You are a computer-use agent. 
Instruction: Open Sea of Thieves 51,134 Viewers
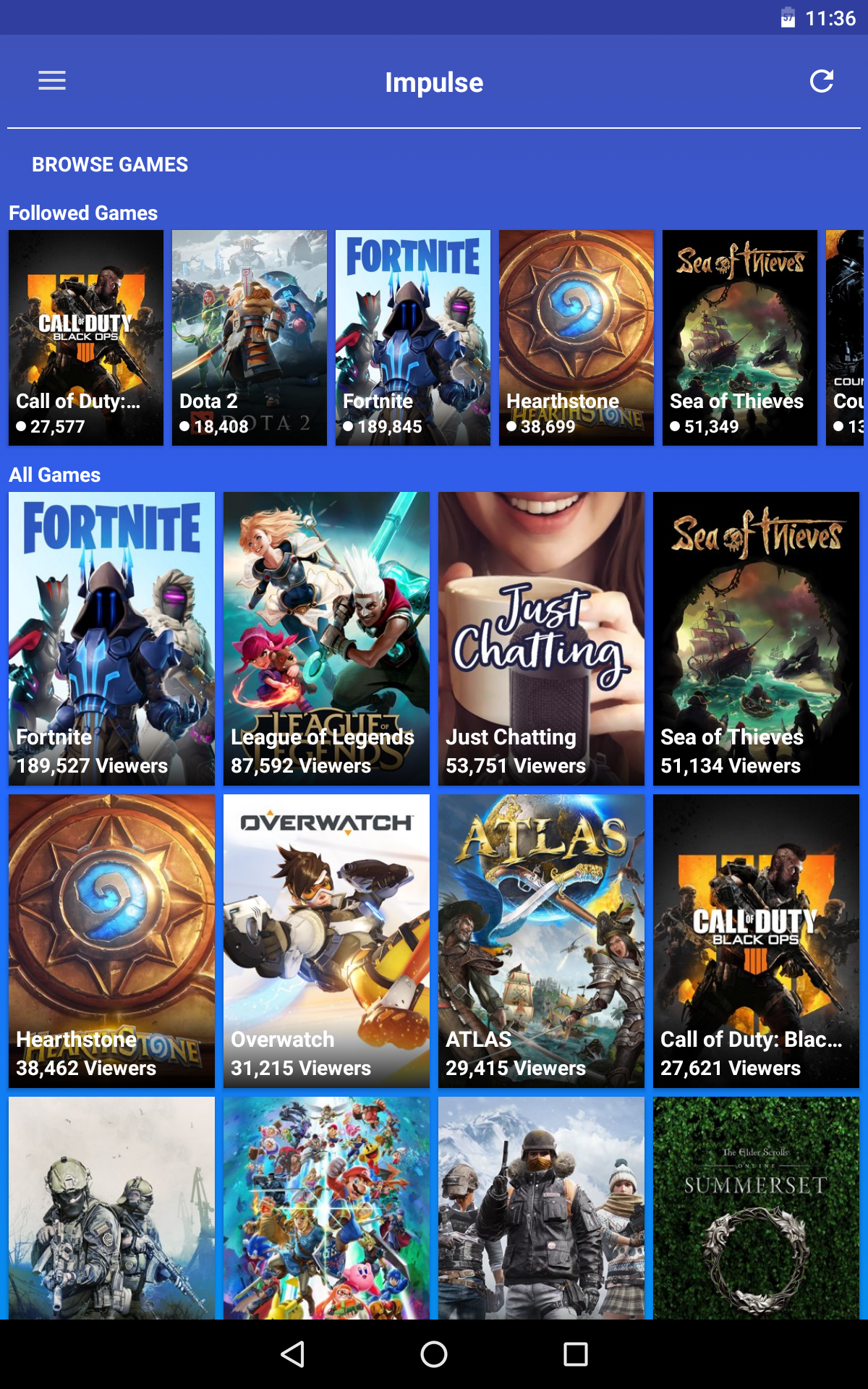(757, 639)
